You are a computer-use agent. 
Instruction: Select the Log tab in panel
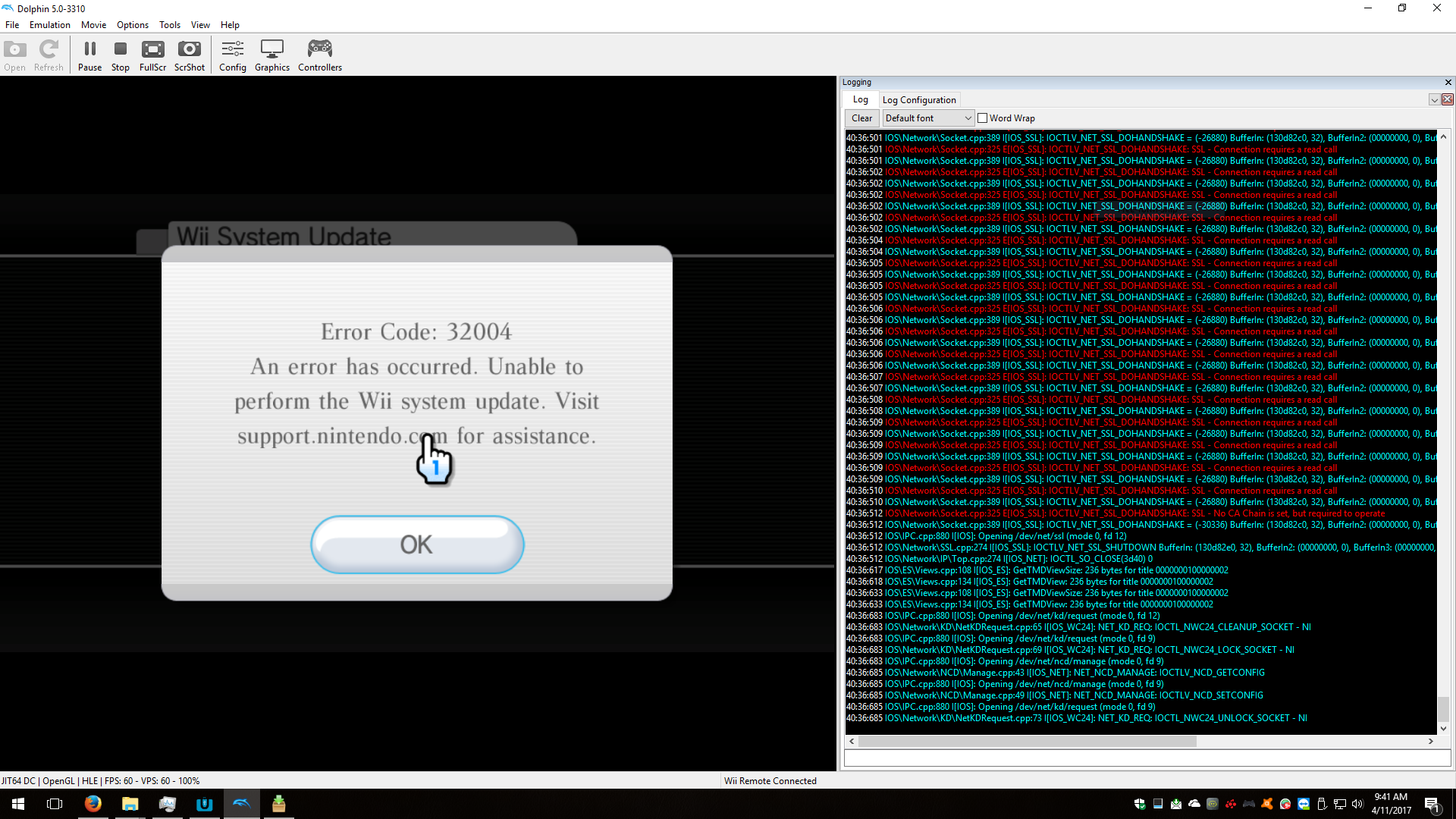tap(860, 99)
